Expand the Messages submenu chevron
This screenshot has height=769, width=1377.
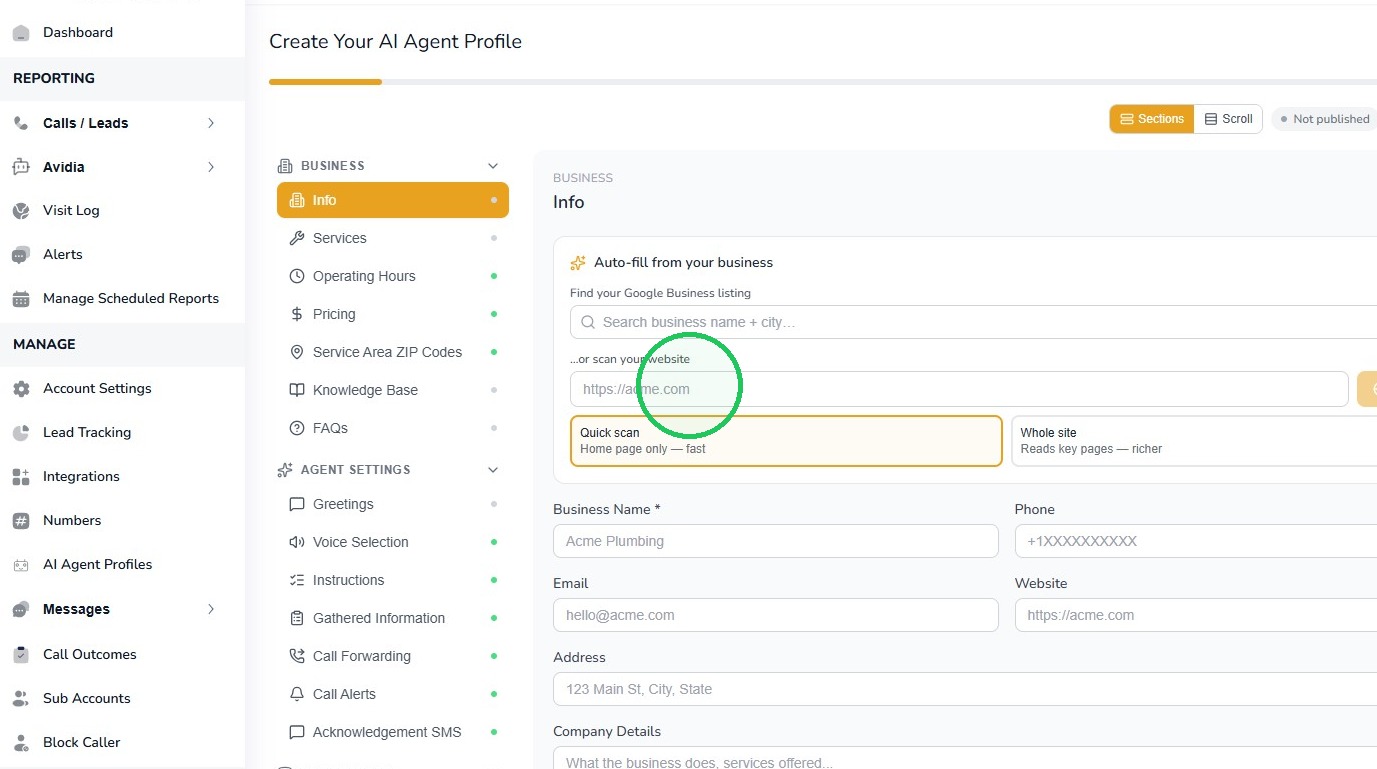point(211,609)
